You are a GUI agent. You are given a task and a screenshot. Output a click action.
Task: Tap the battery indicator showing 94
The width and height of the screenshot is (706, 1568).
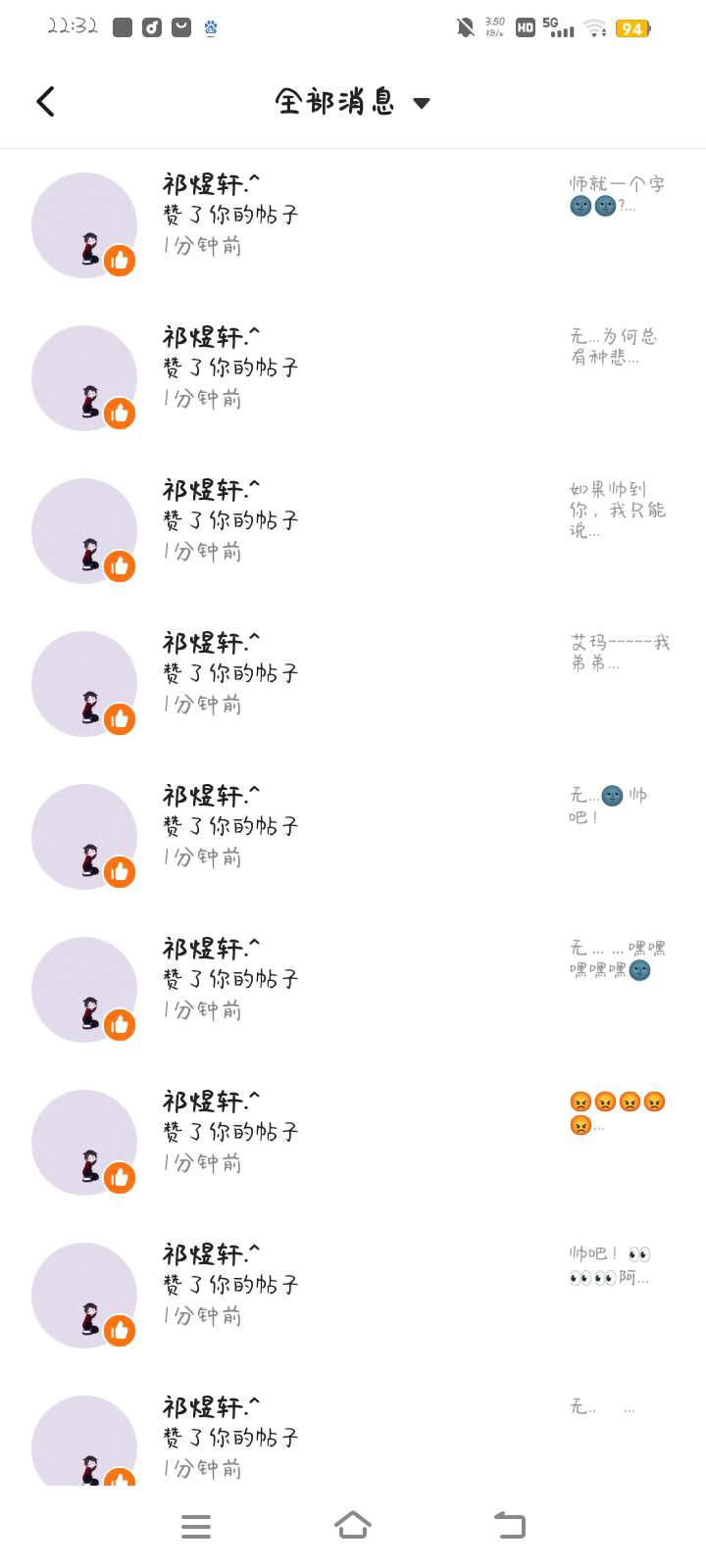coord(632,28)
